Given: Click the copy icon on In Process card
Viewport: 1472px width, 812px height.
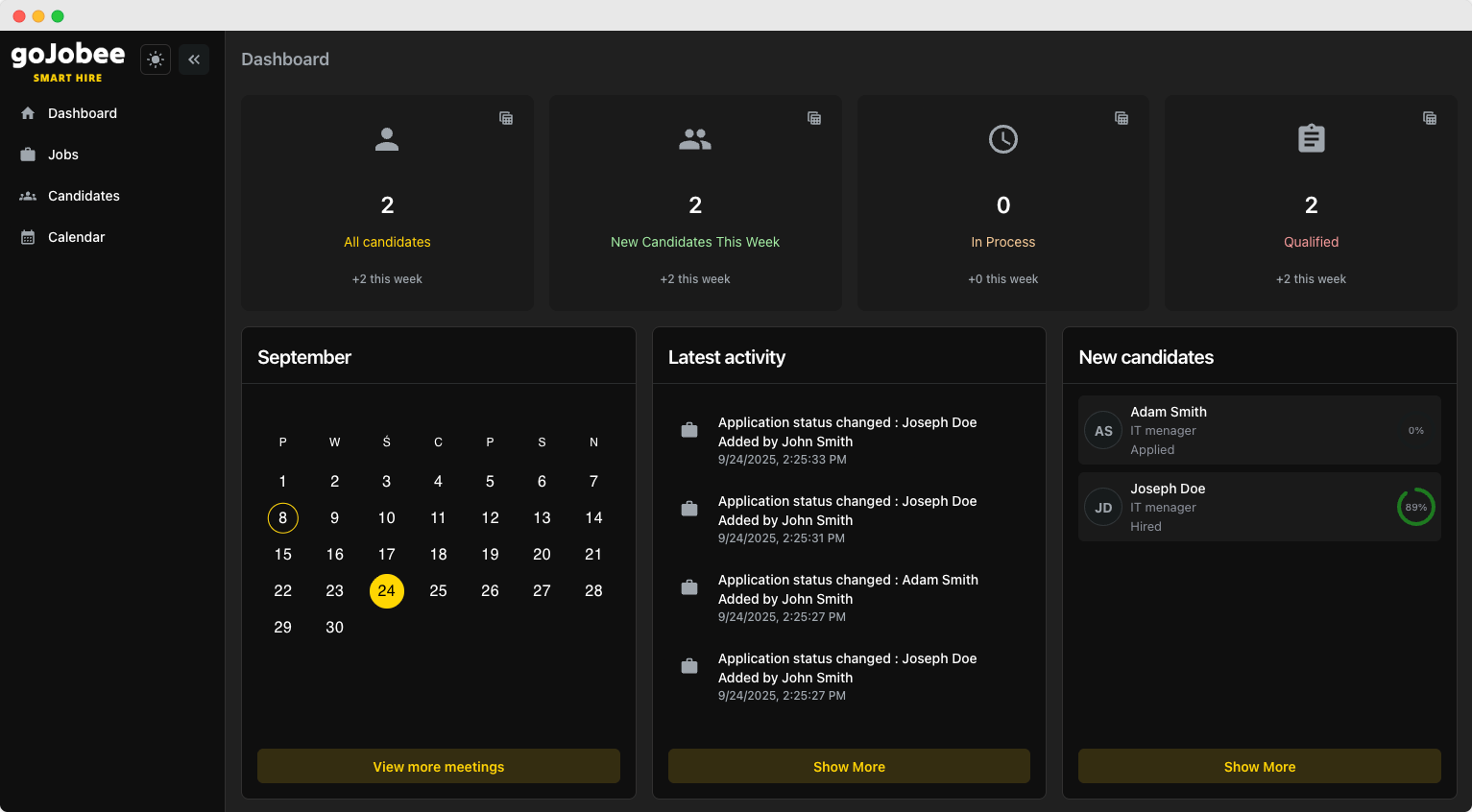Looking at the screenshot, I should 1122,118.
